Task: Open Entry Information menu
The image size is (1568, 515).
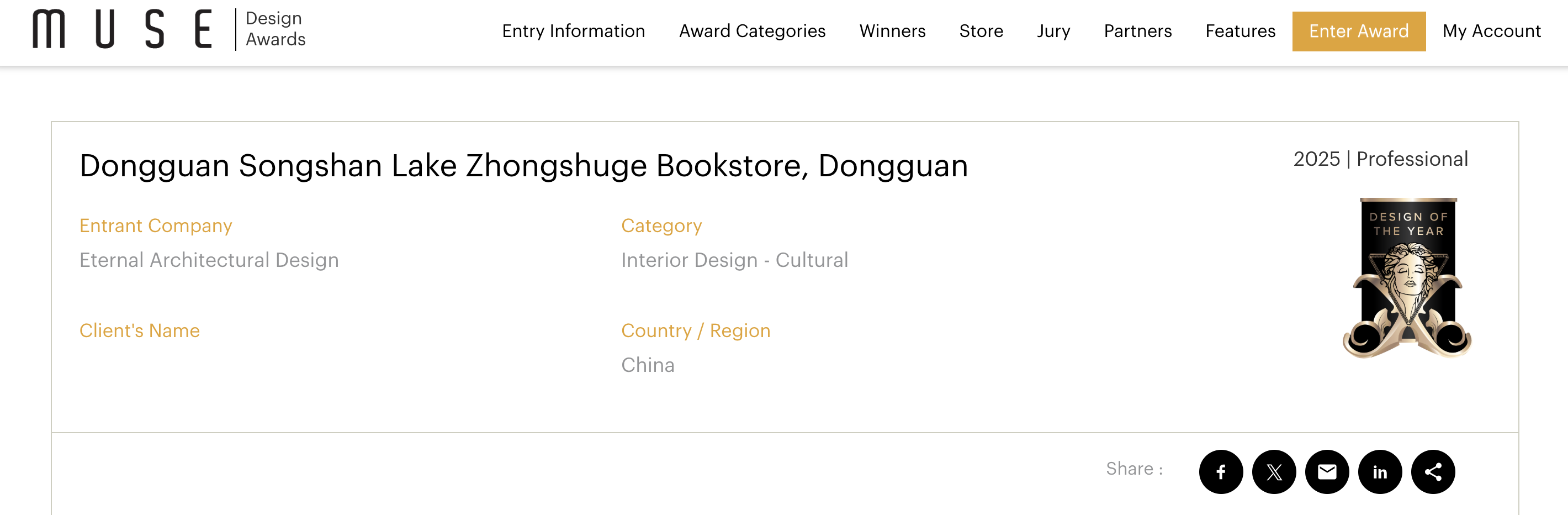Action: [574, 31]
